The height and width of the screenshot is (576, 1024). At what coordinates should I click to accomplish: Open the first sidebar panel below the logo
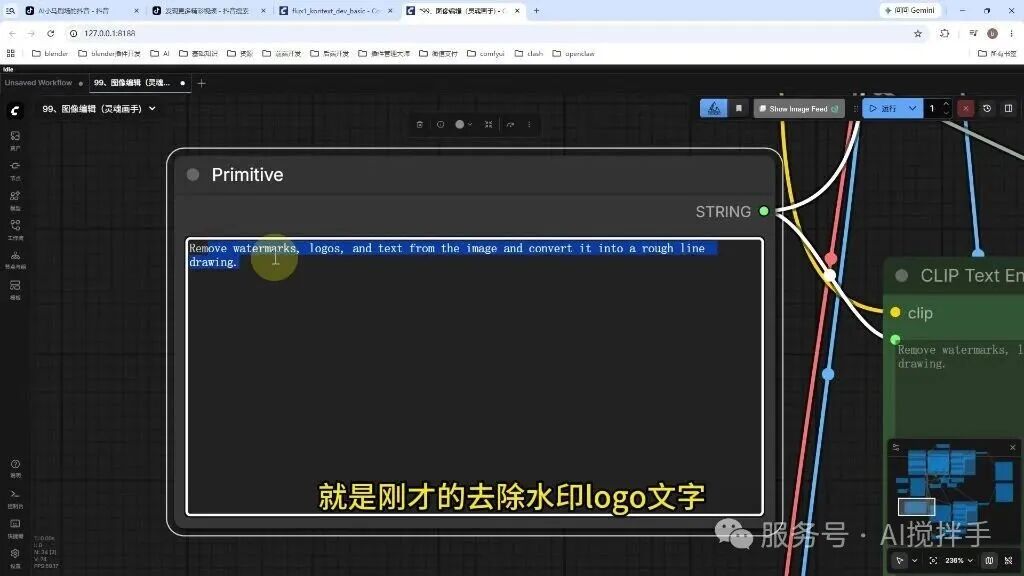pos(15,140)
